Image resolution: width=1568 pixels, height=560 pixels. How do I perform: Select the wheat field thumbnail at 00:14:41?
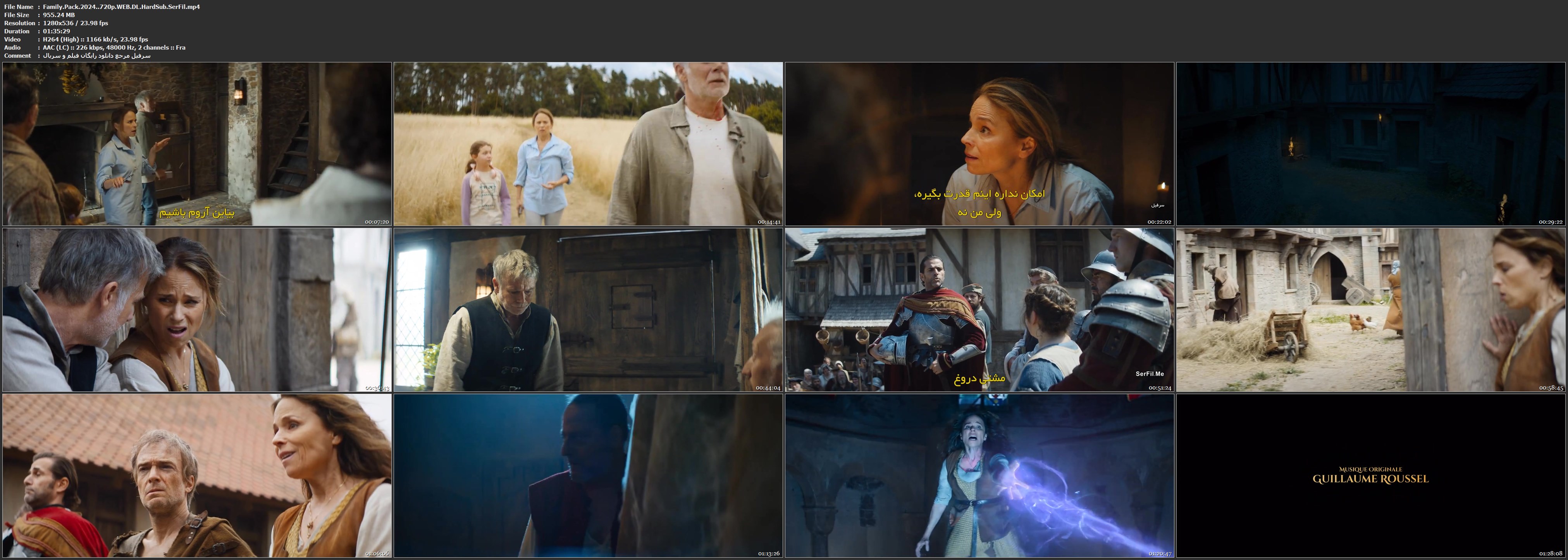coord(588,144)
